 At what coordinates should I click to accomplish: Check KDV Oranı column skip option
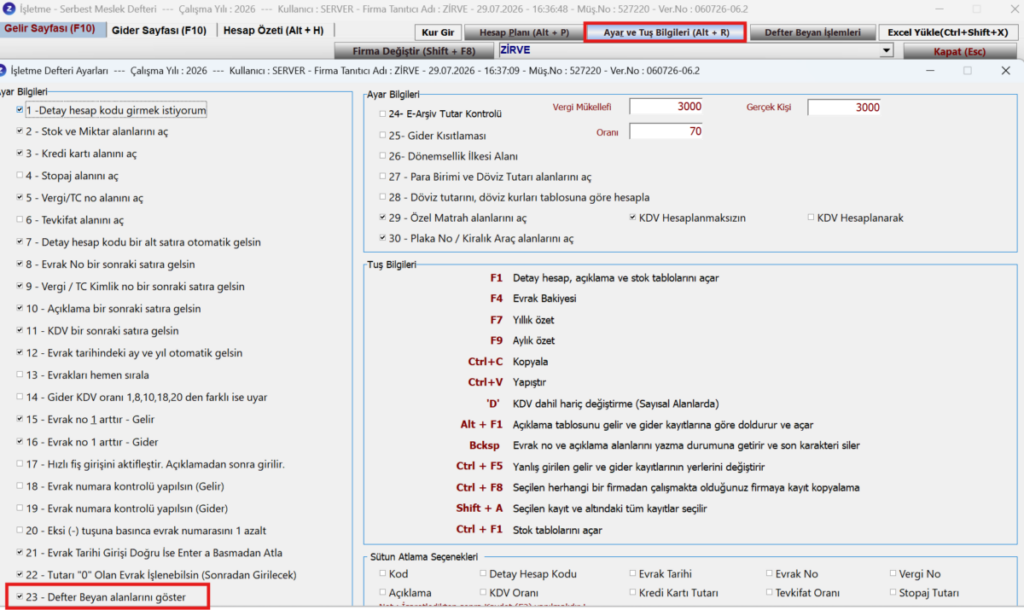483,592
